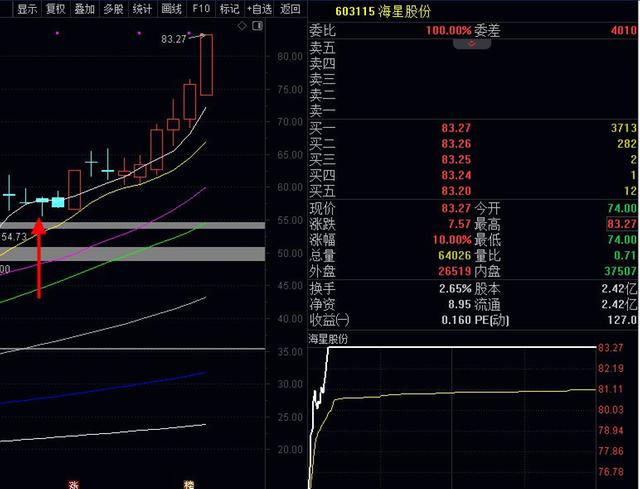Click the 卖一 row label

click(322, 110)
